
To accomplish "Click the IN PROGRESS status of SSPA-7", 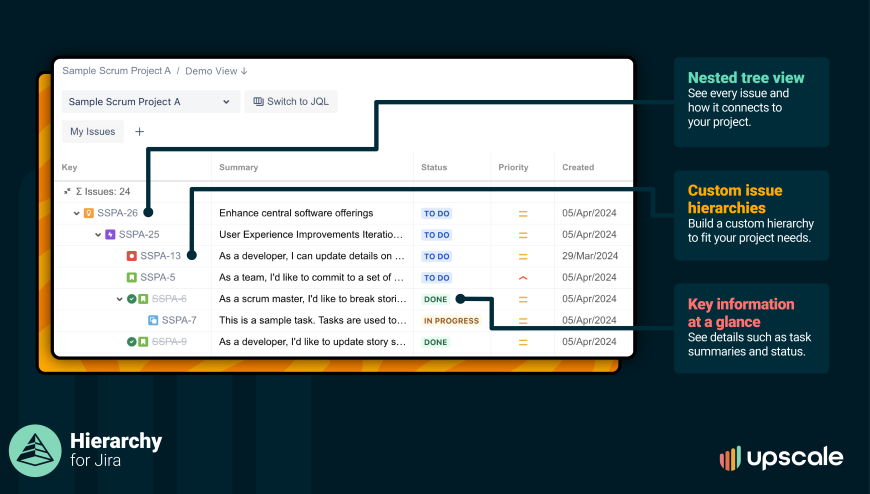I will [x=451, y=321].
